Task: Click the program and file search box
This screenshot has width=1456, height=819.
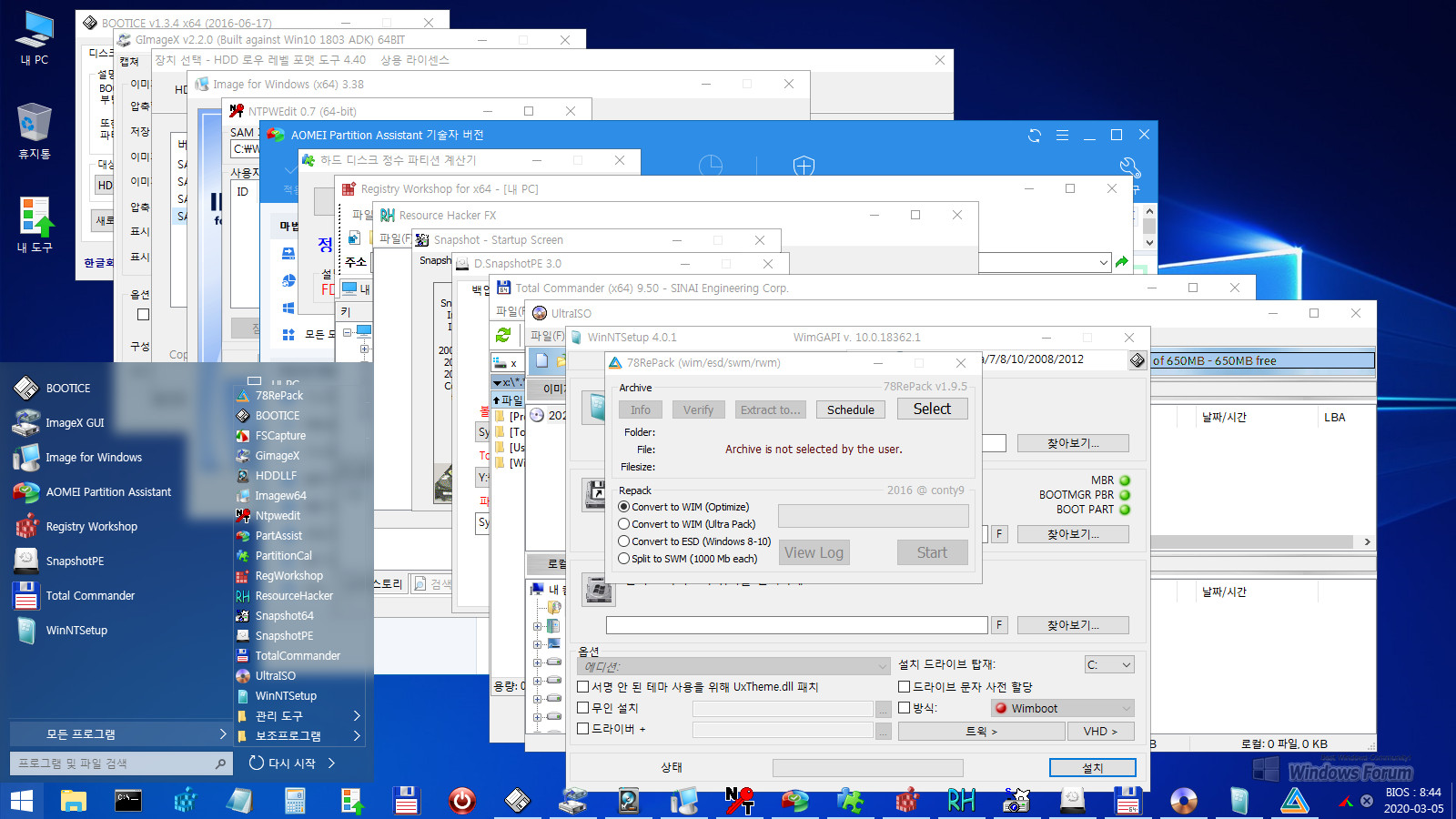Action: click(x=120, y=763)
